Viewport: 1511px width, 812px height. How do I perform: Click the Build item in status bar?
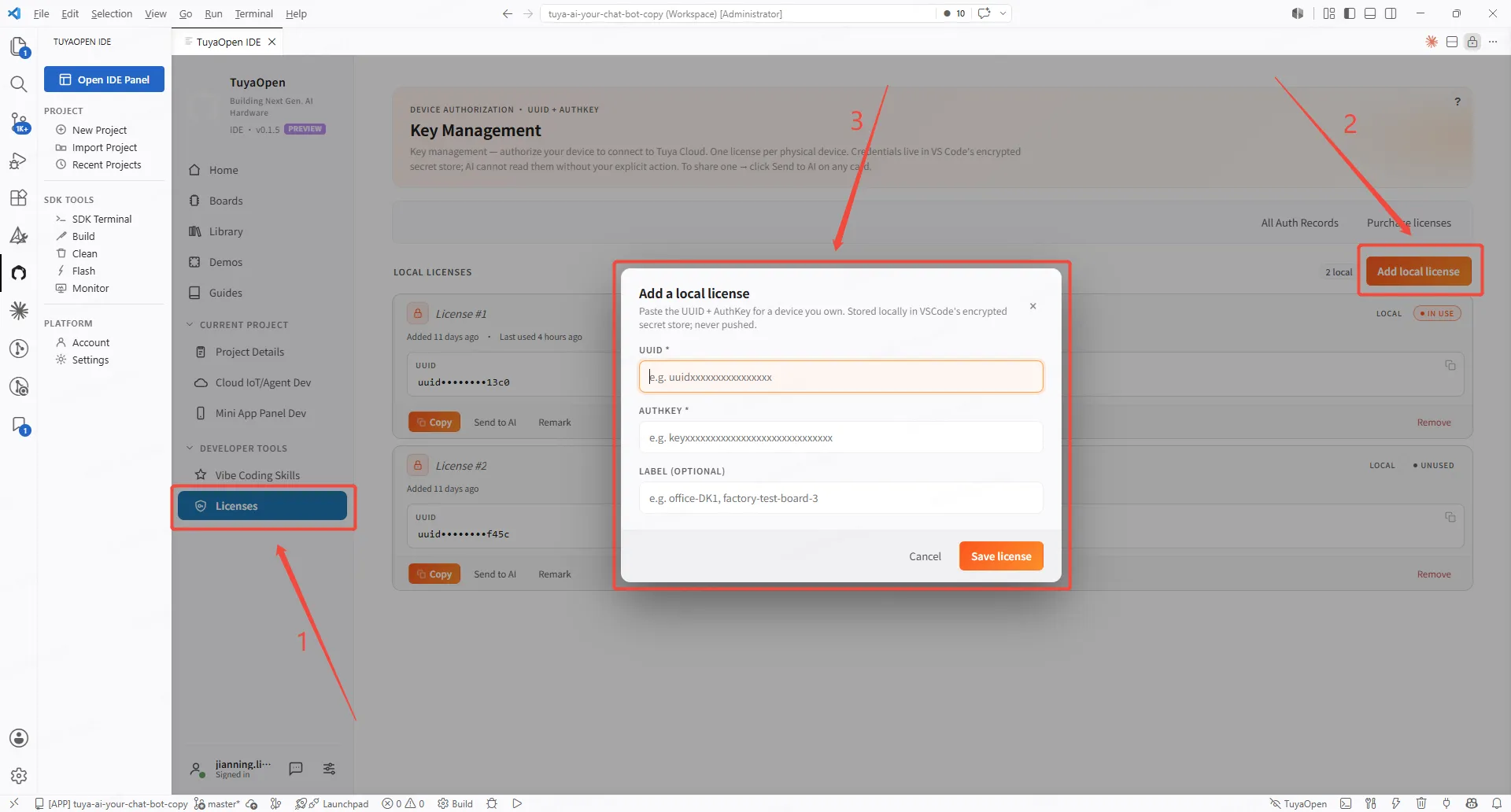coord(455,803)
